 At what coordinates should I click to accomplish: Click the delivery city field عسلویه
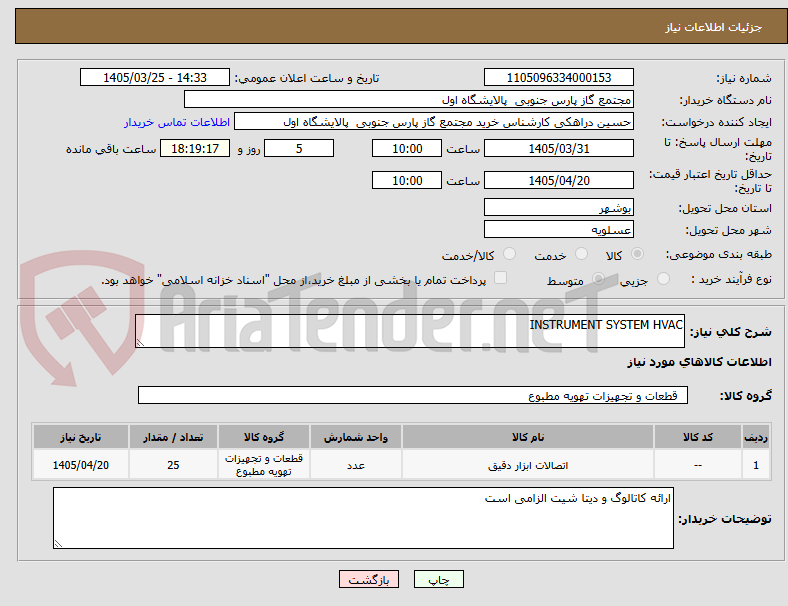click(x=558, y=229)
